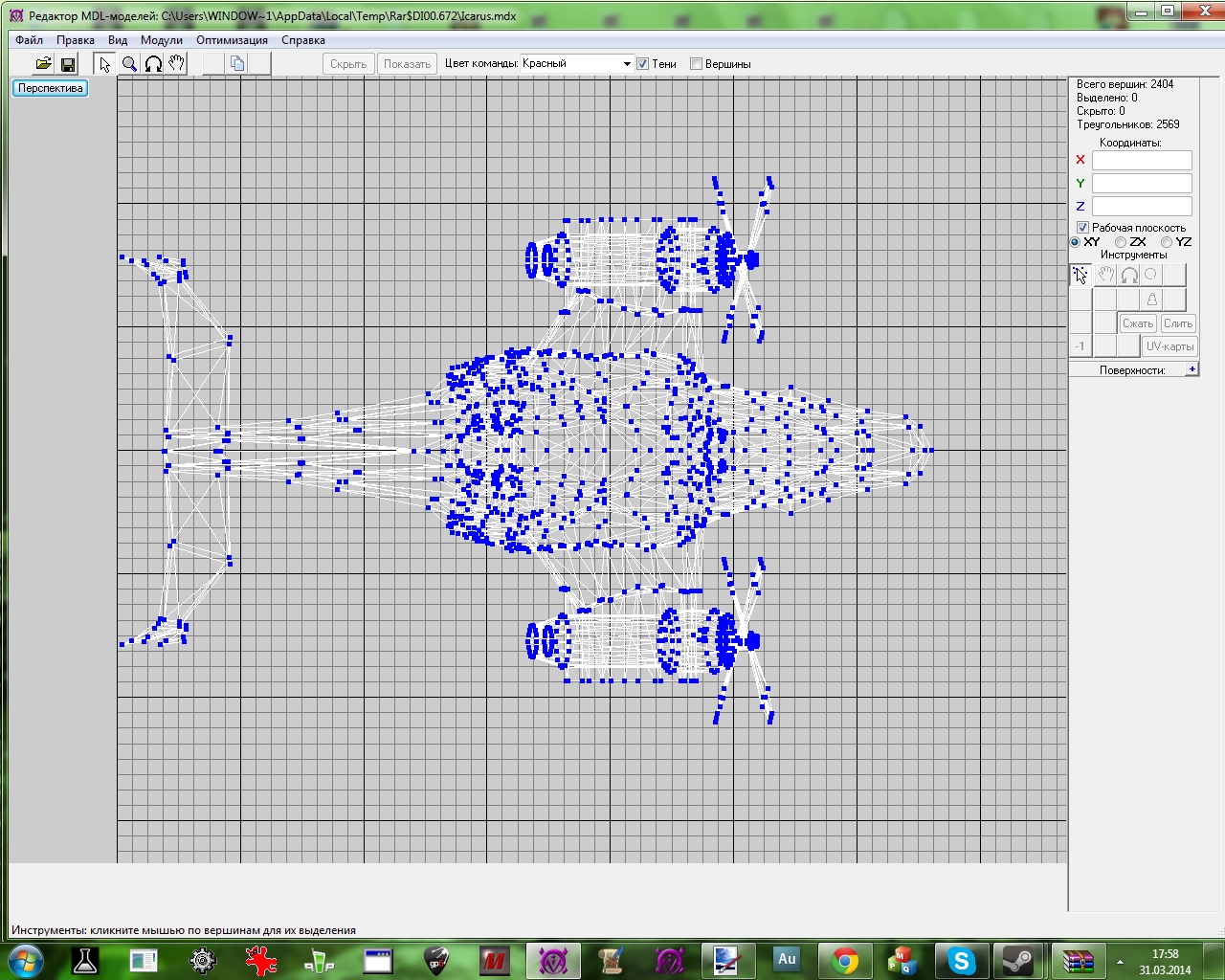
Task: Open Steam from the taskbar
Action: pos(1017,960)
